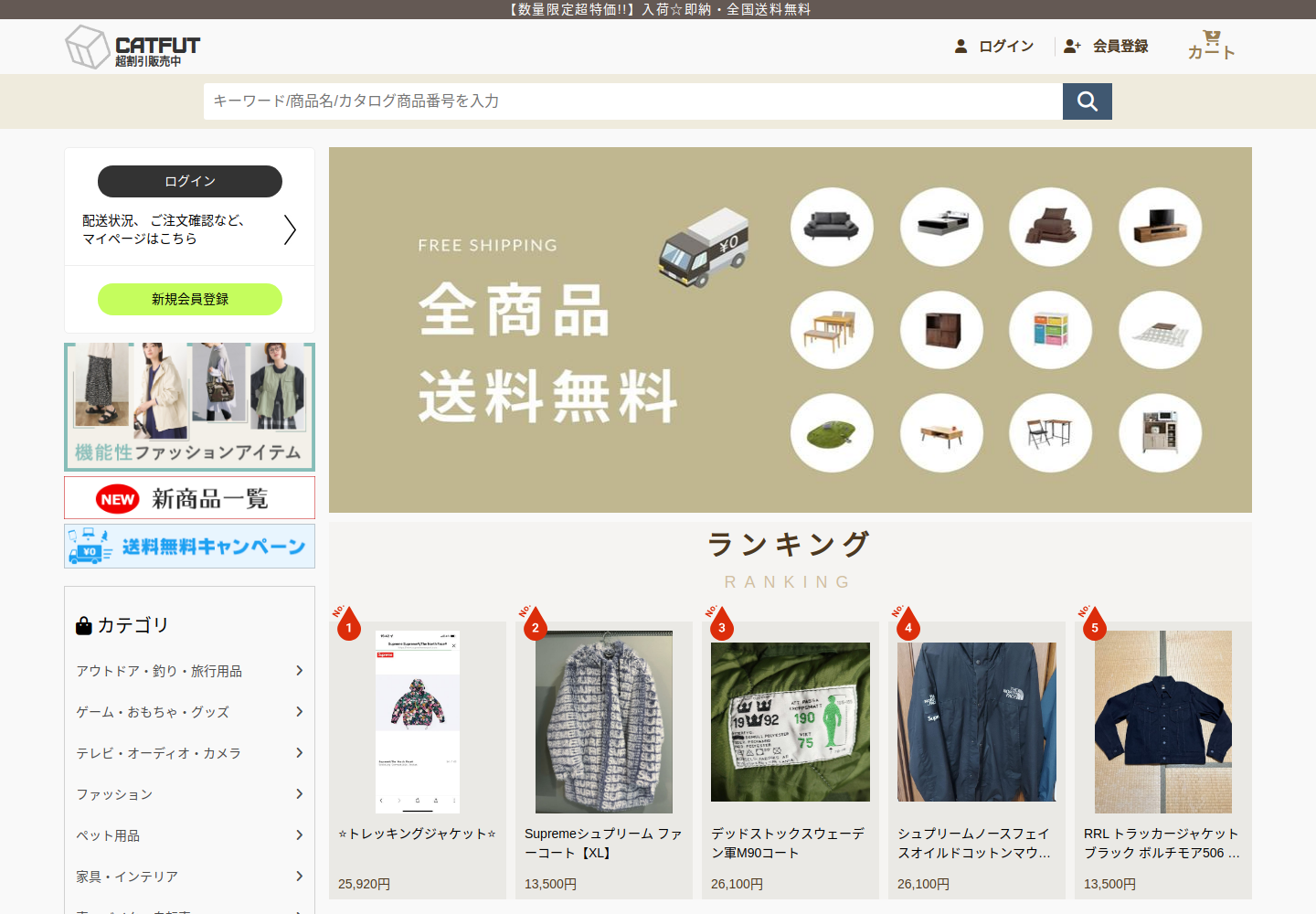Screen dimensions: 1316x914
Task: Click title RRL トラッカージャケット ブラック
Action: pyautogui.click(x=1162, y=843)
